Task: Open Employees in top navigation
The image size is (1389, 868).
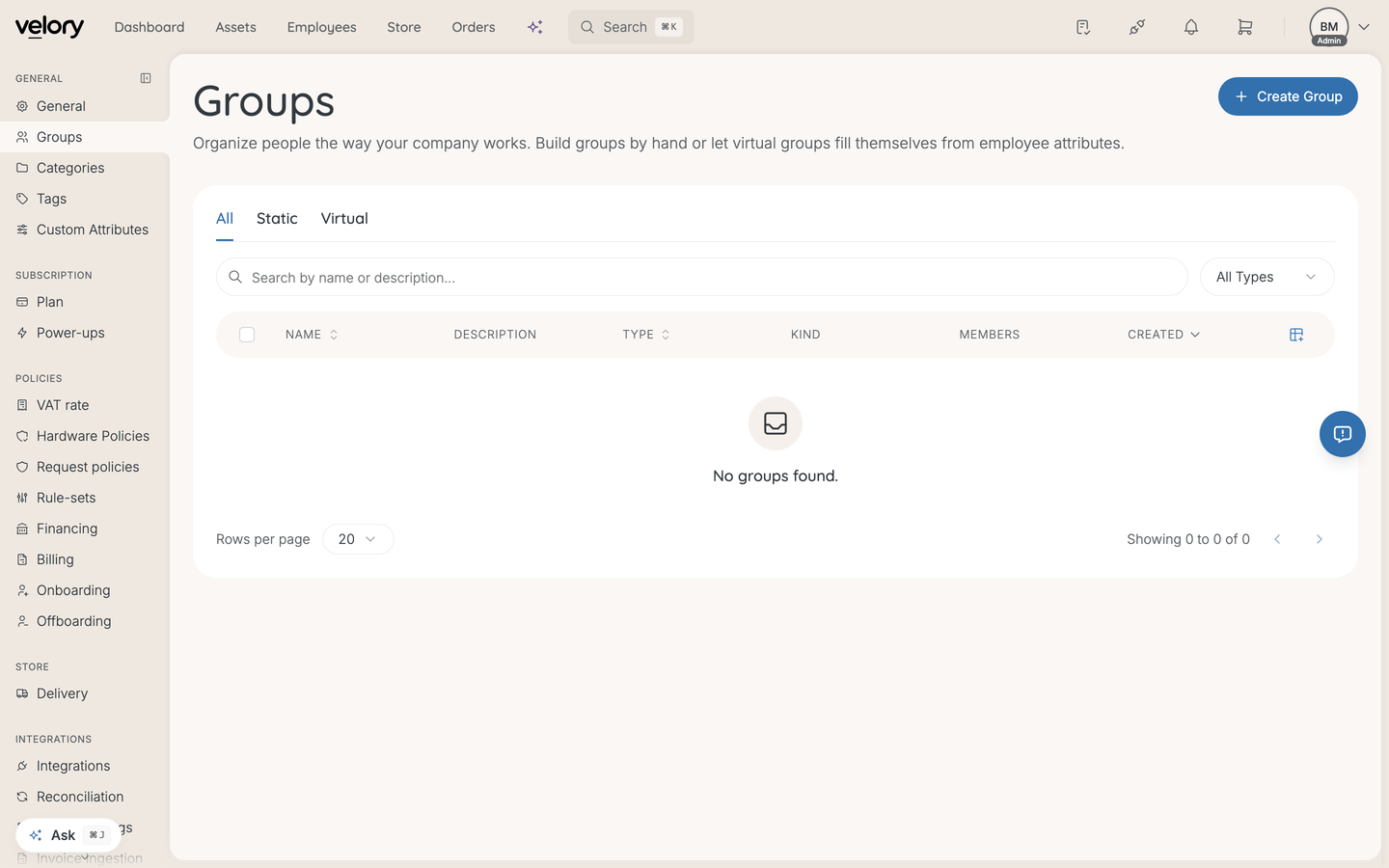Action: pyautogui.click(x=322, y=27)
